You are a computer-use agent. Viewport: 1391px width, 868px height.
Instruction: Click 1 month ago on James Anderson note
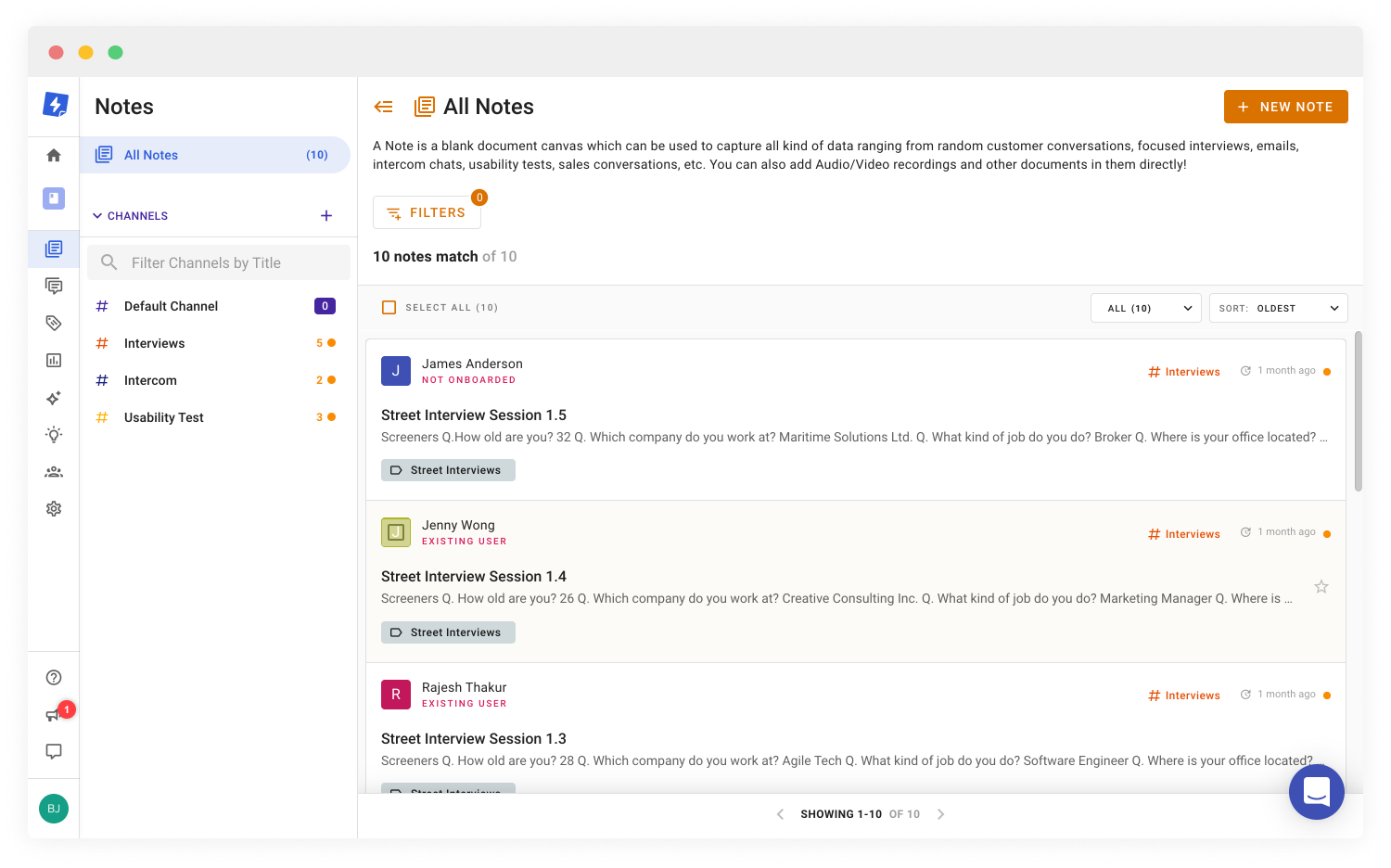(x=1286, y=371)
